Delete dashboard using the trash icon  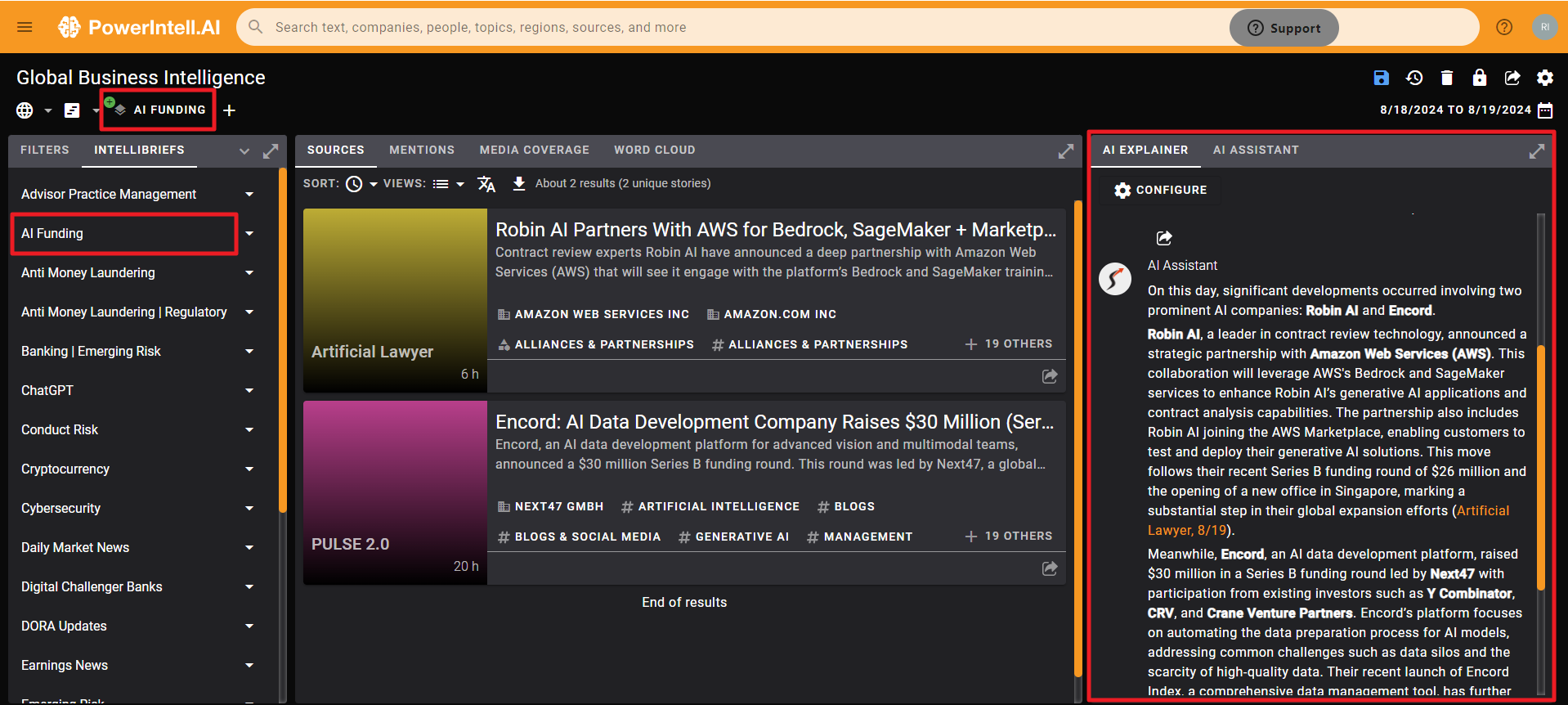tap(1447, 78)
